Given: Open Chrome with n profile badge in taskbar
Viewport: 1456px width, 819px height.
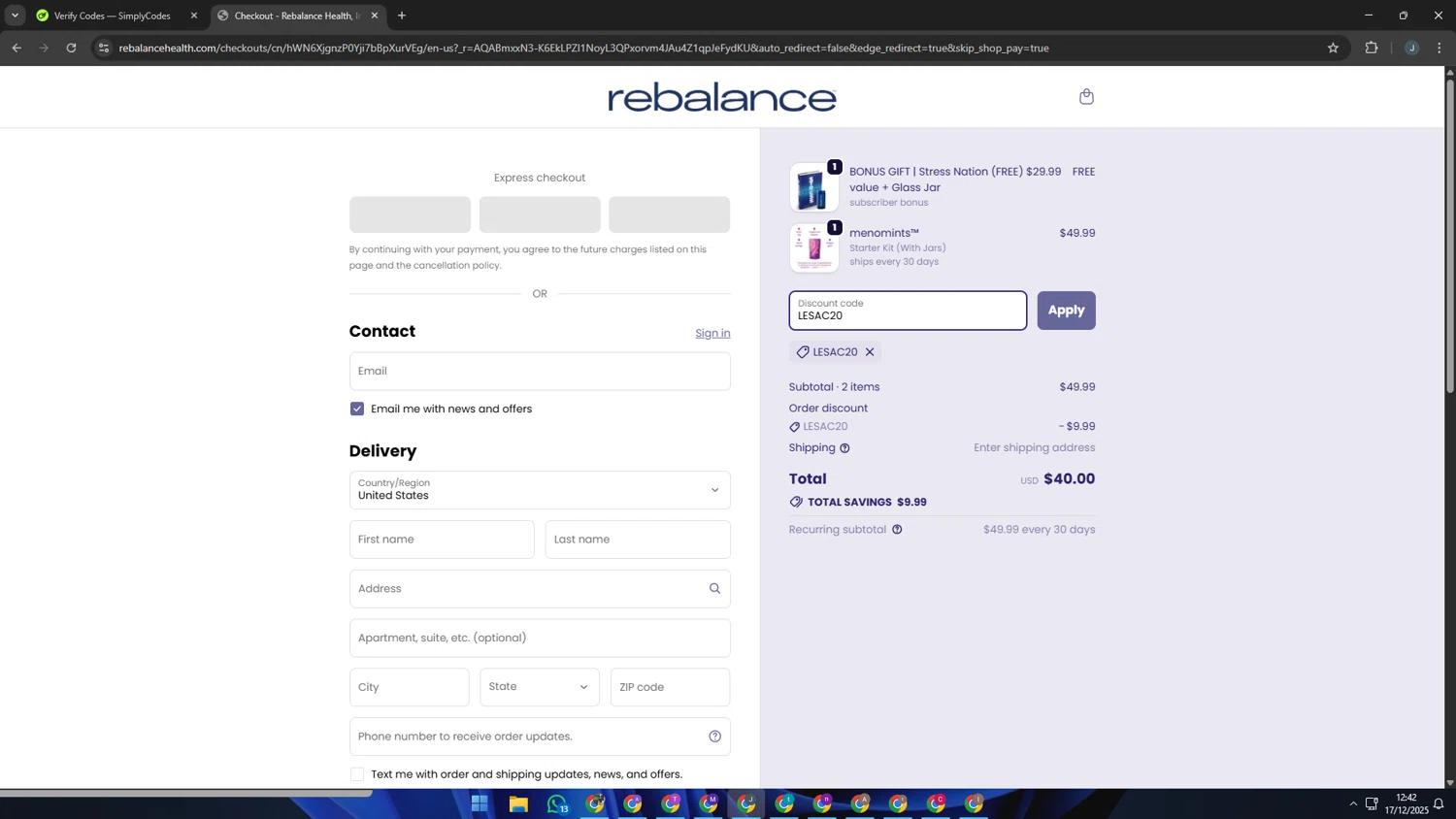Looking at the screenshot, I should (x=822, y=803).
